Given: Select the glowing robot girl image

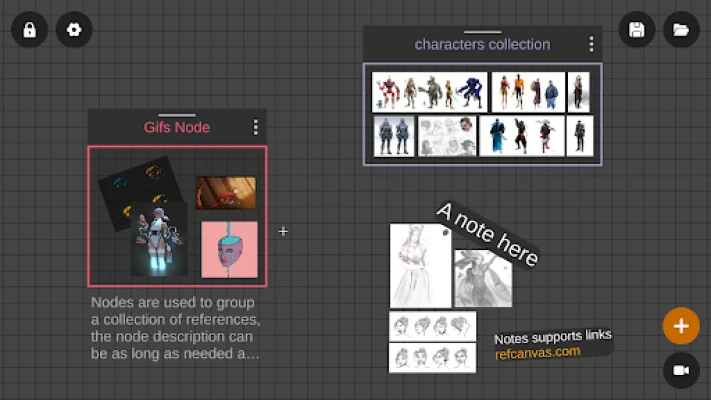Looking at the screenshot, I should (159, 240).
